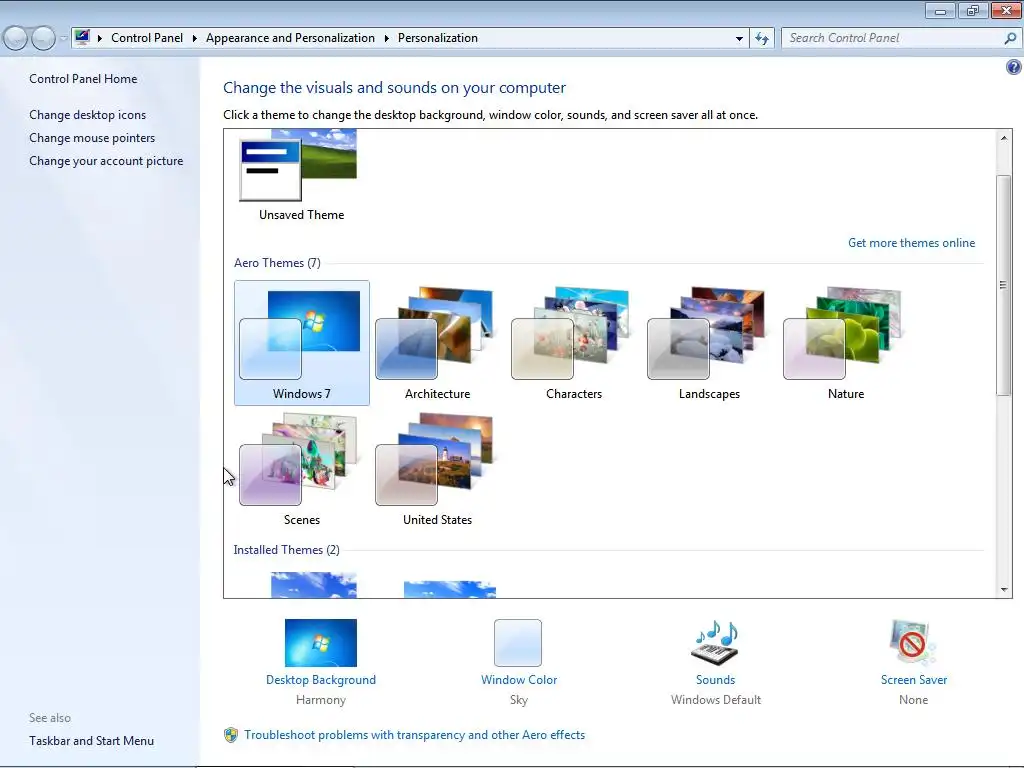The height and width of the screenshot is (768, 1024).
Task: Open Change your account picture link
Action: (106, 161)
